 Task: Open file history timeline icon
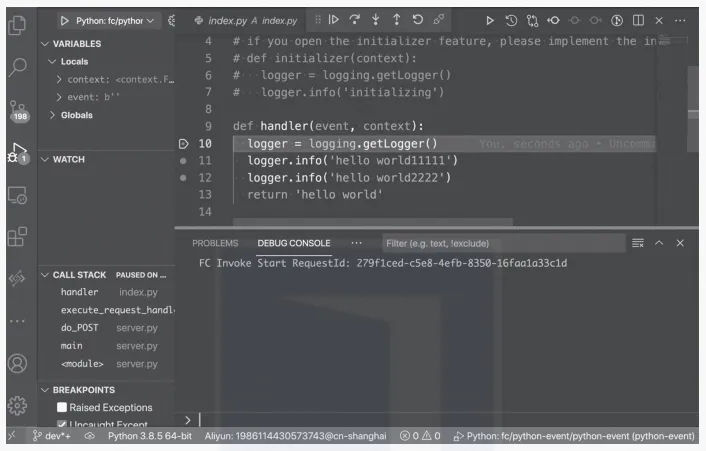pyautogui.click(x=511, y=20)
